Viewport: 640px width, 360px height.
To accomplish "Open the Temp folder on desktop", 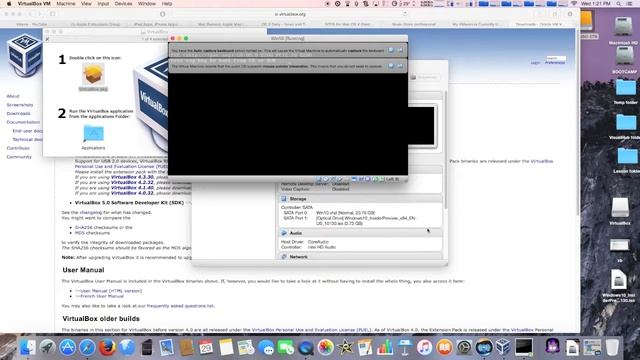I will tap(625, 89).
